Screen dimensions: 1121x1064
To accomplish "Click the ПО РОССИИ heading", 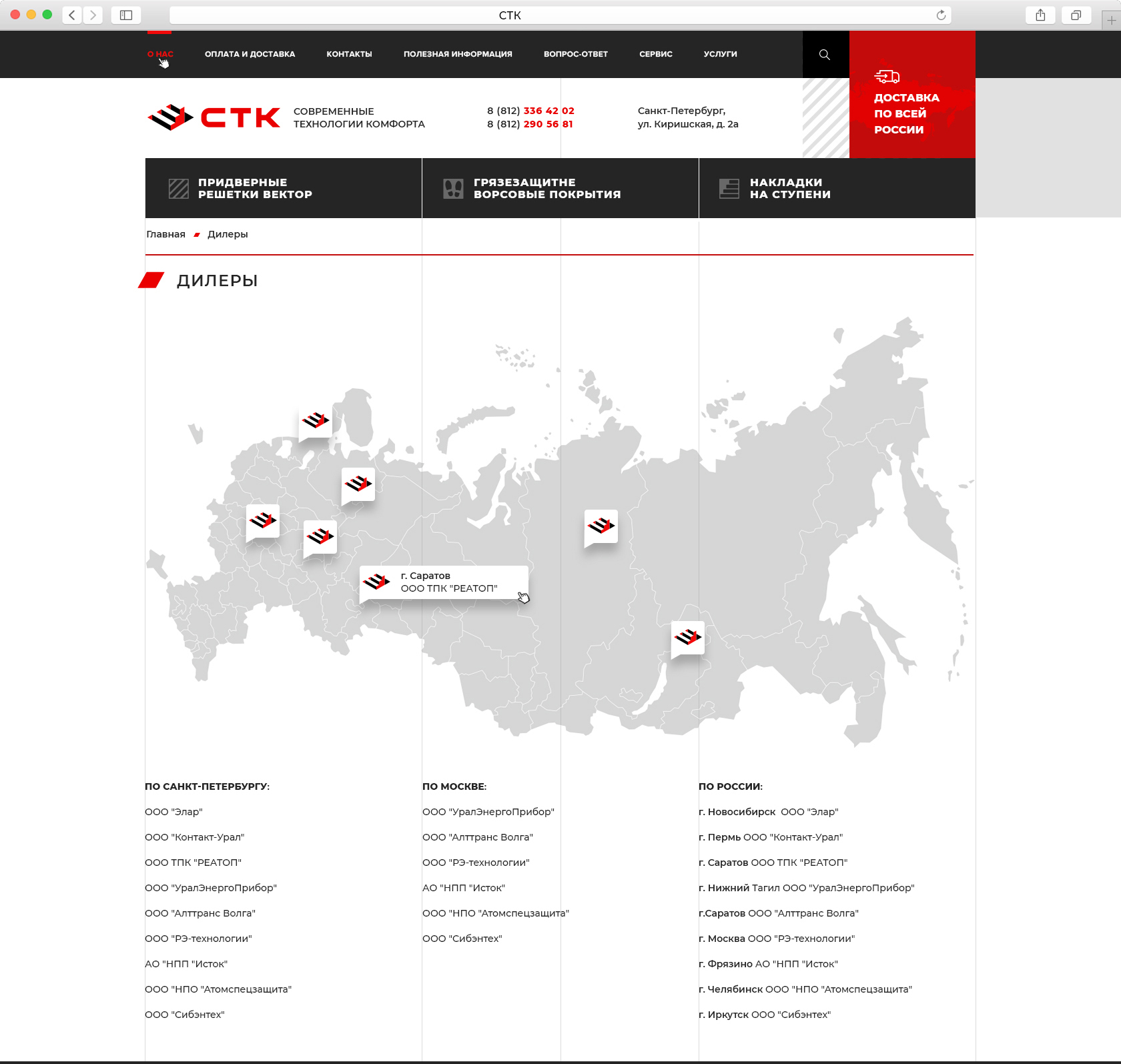I will 731,786.
